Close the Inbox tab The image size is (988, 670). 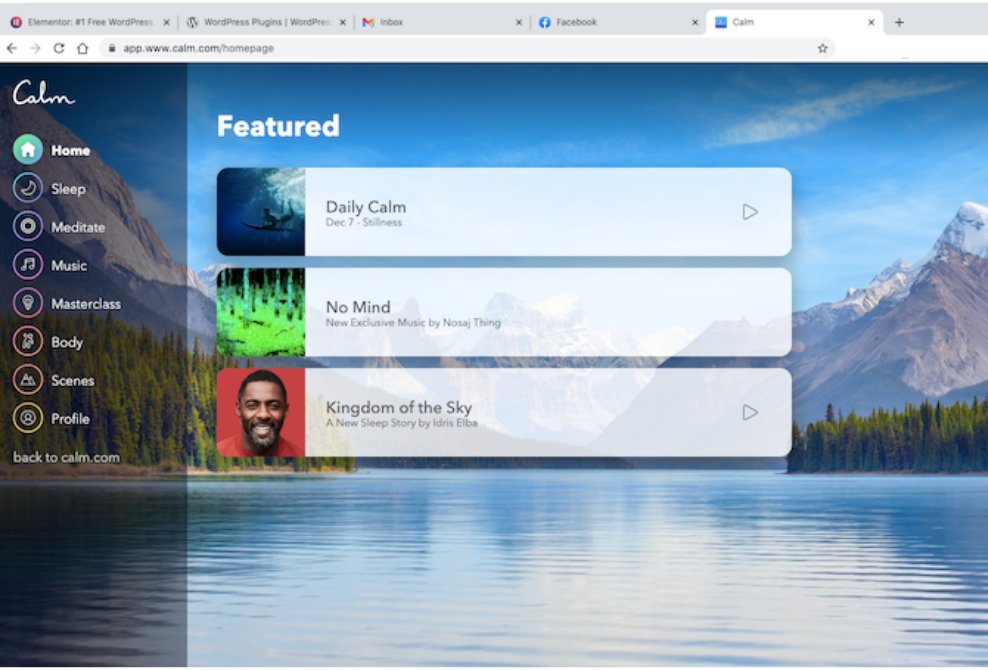519,22
